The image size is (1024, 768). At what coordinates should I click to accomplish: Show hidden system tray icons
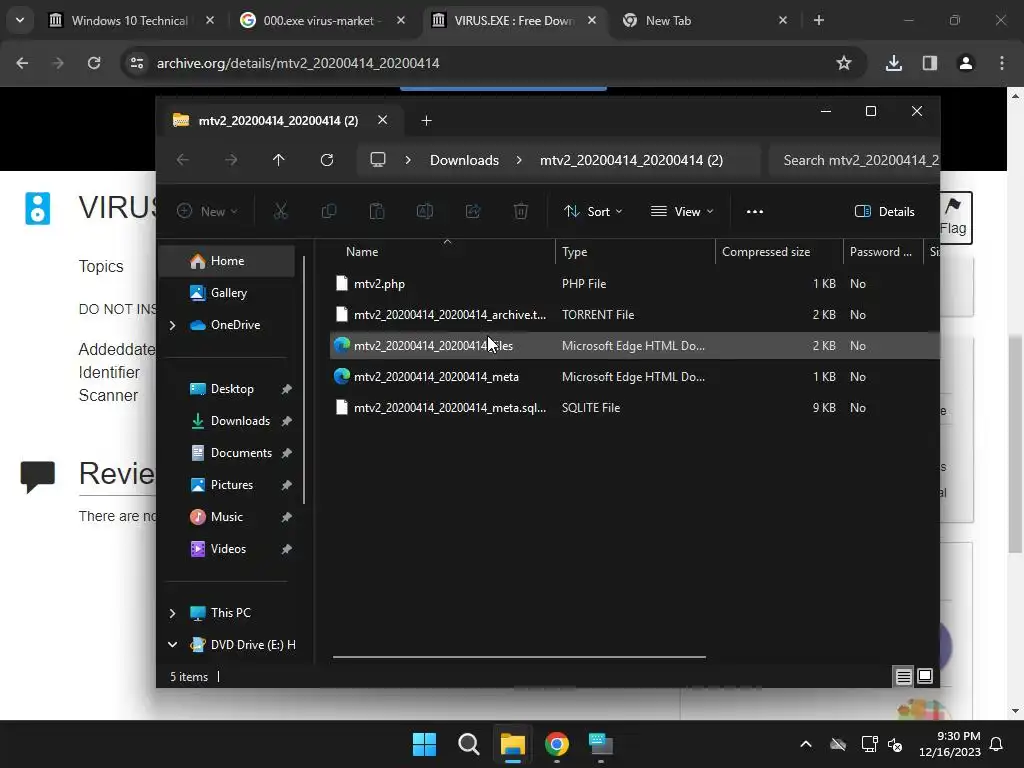pos(806,744)
